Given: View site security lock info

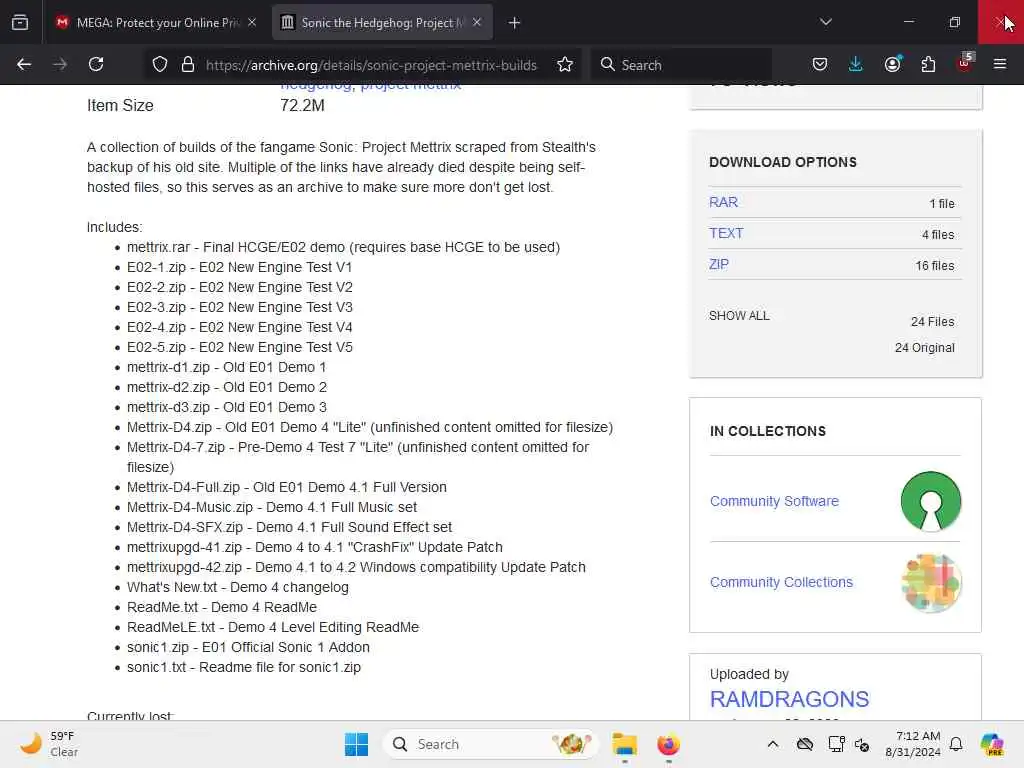Looking at the screenshot, I should pos(188,64).
